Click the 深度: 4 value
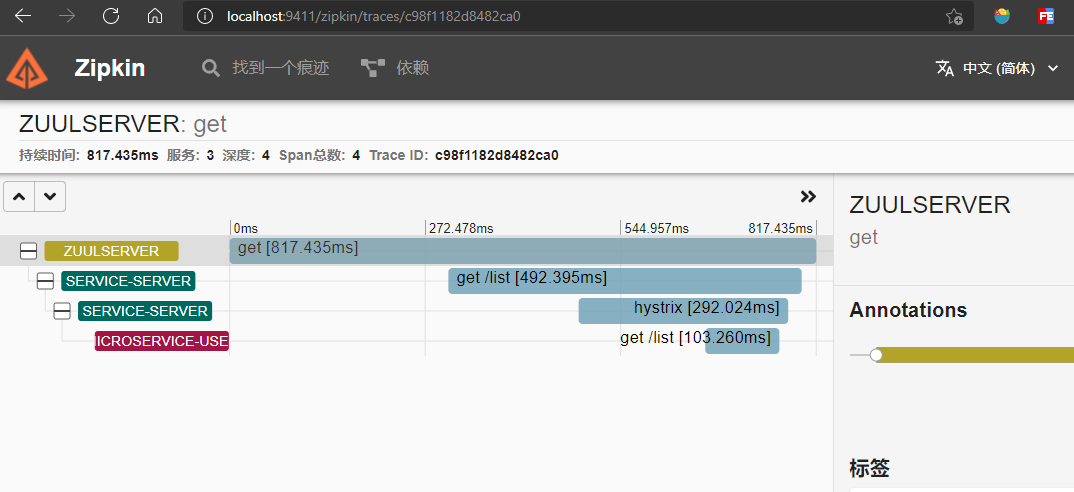 pos(266,156)
